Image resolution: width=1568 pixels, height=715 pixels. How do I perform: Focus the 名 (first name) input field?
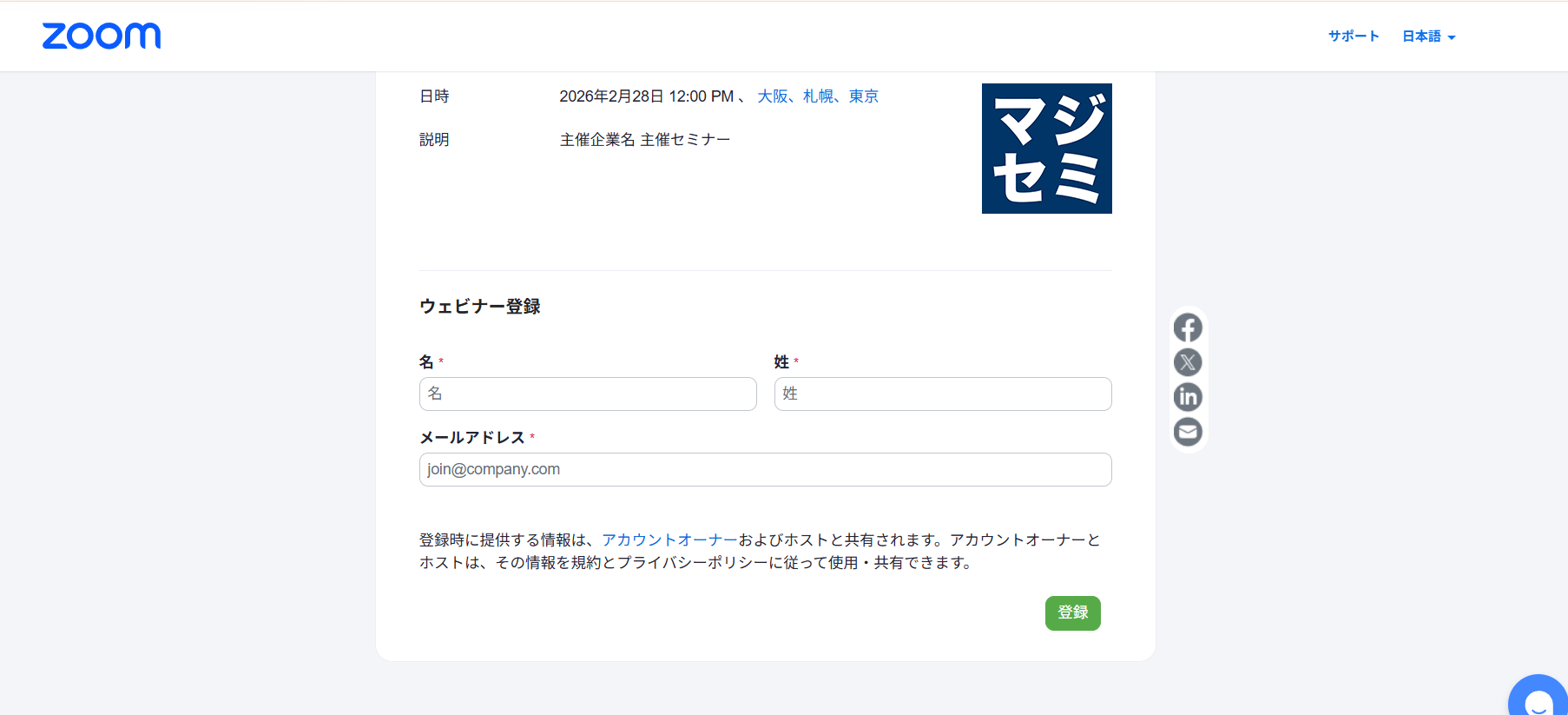[588, 394]
